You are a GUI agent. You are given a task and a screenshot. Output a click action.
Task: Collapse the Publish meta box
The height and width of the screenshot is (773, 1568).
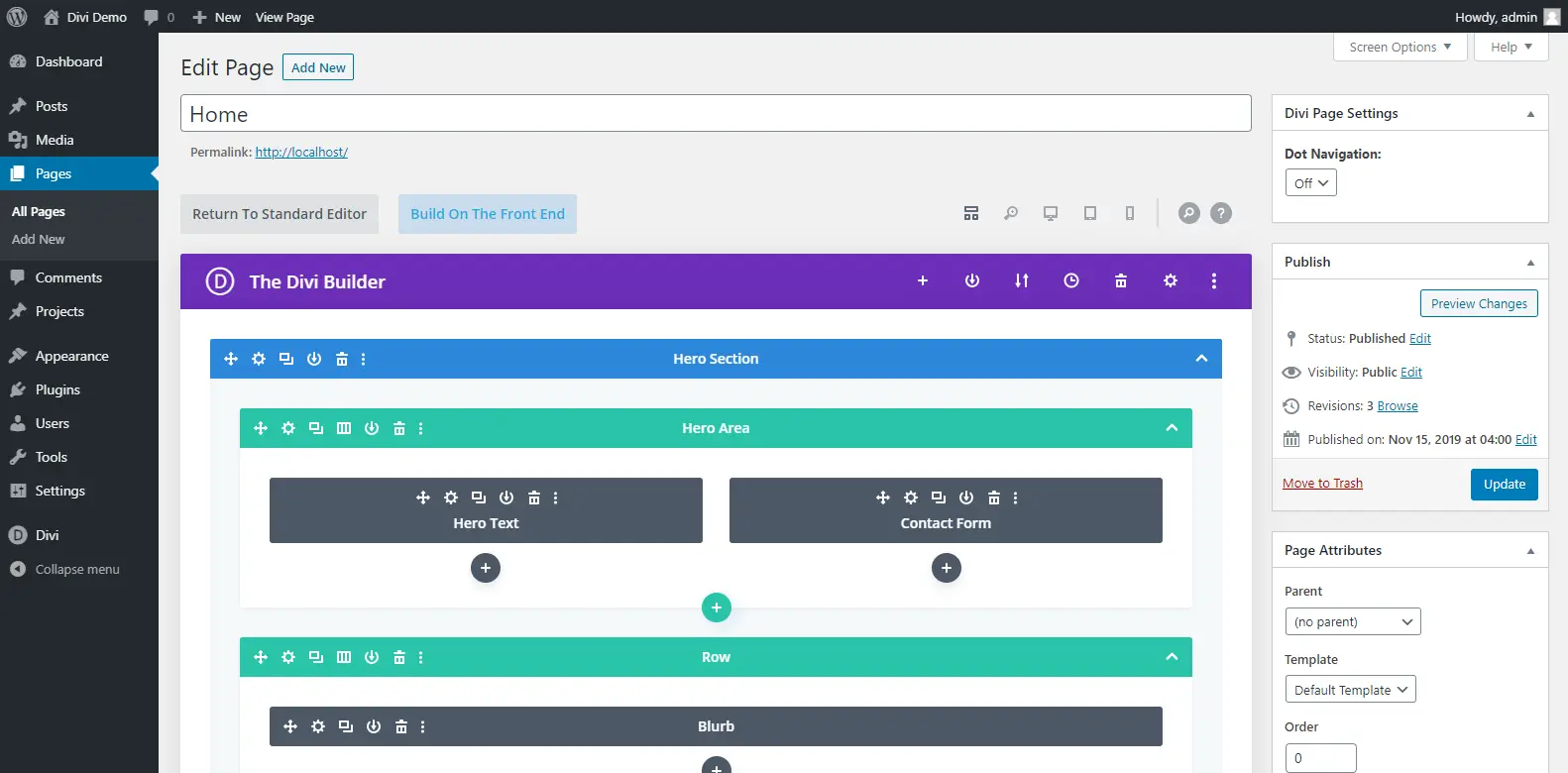(1530, 263)
